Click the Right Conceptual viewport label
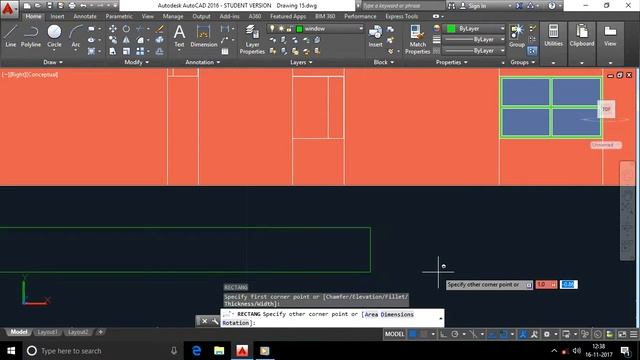 tap(30, 75)
